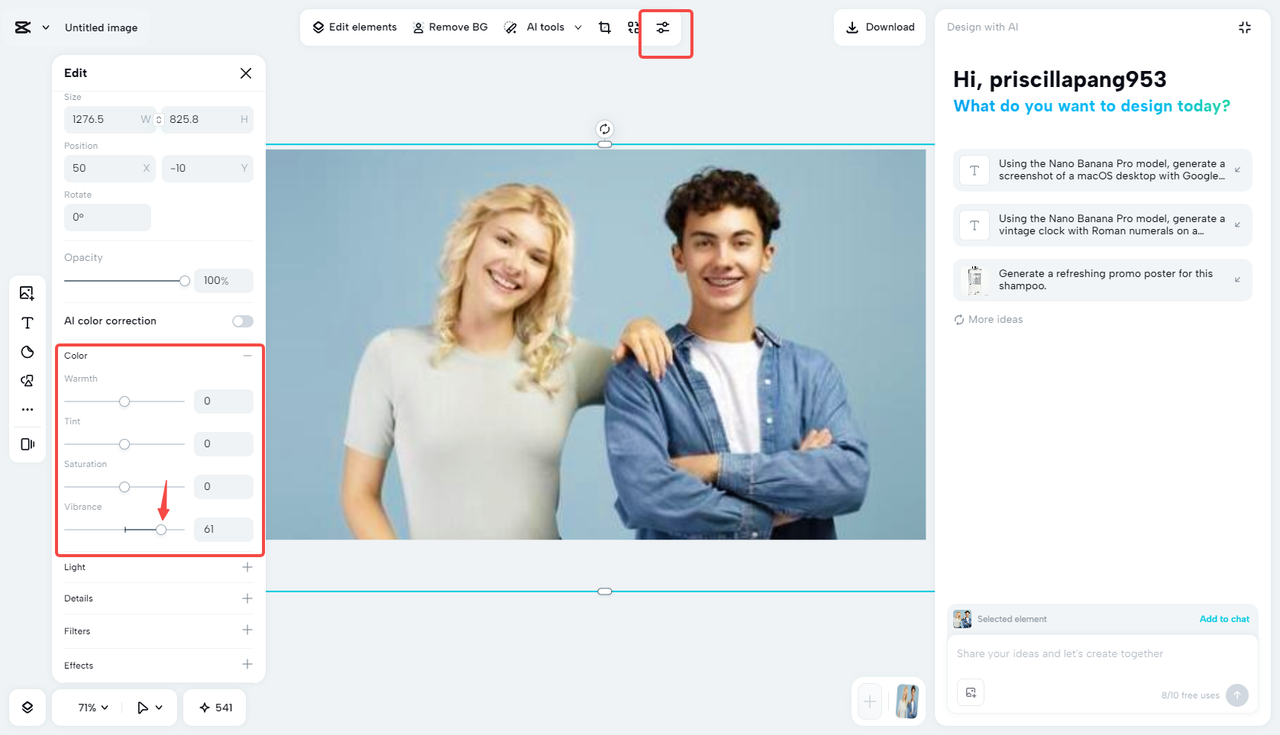Collapse the Design with AI panel

pyautogui.click(x=1245, y=27)
